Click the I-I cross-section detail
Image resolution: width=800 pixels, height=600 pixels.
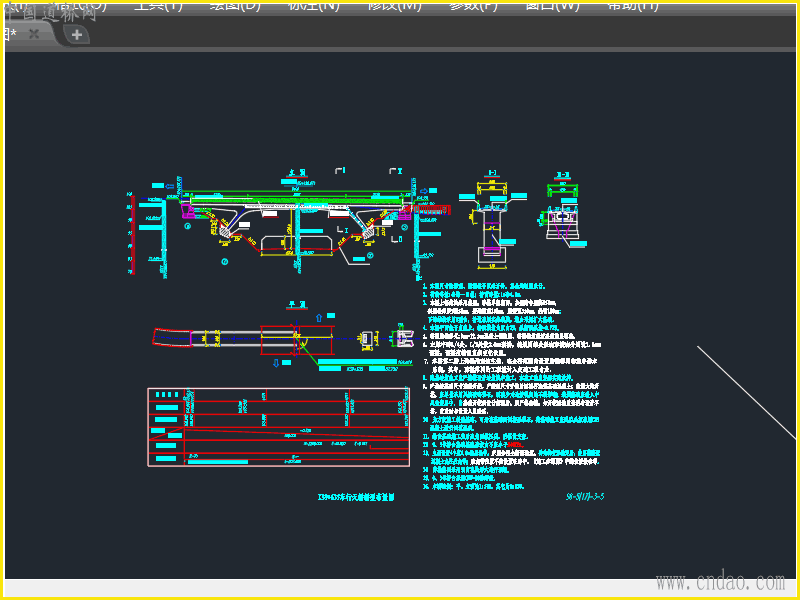click(x=492, y=225)
